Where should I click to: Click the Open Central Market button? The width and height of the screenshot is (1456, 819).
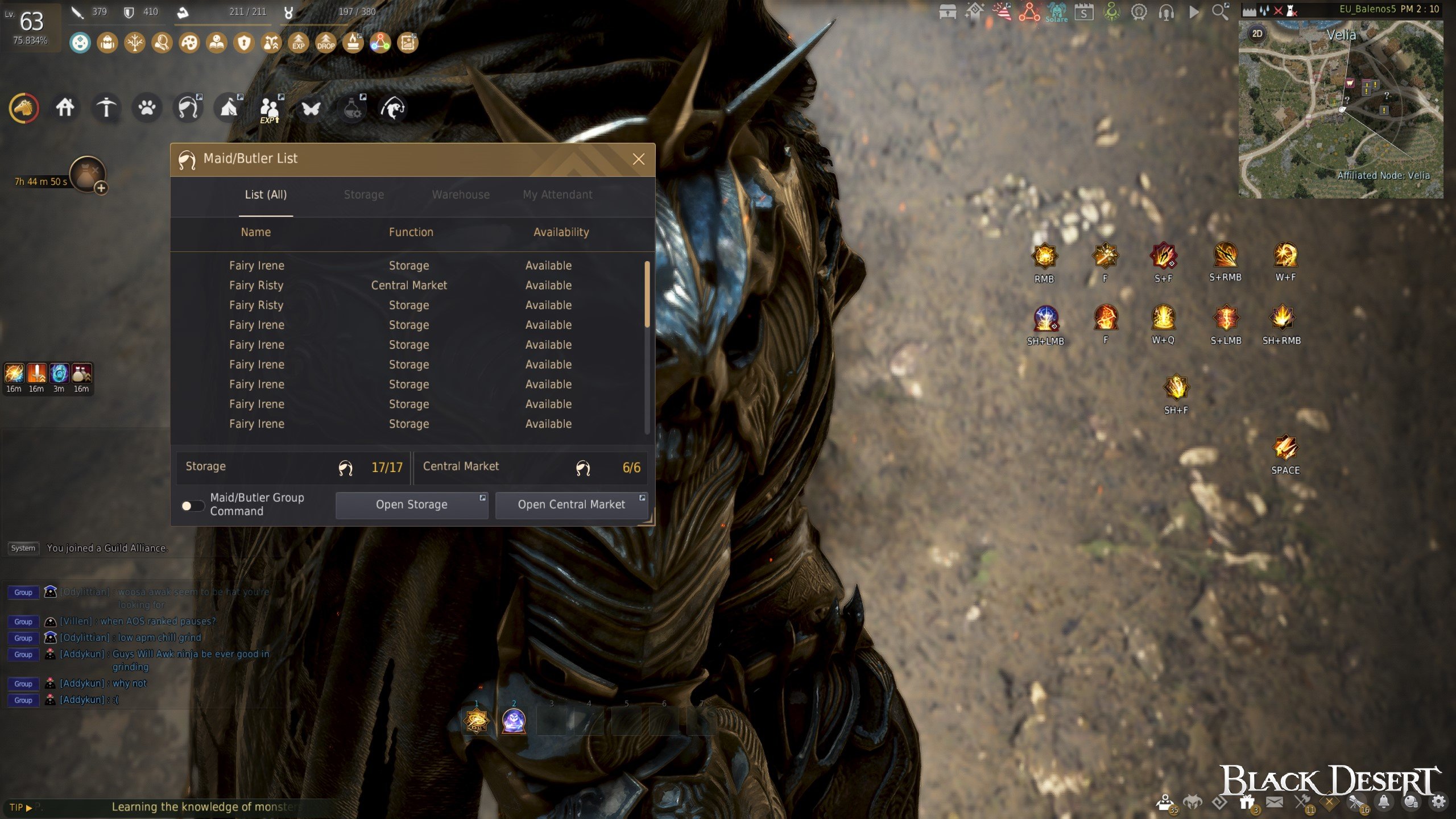(x=572, y=505)
